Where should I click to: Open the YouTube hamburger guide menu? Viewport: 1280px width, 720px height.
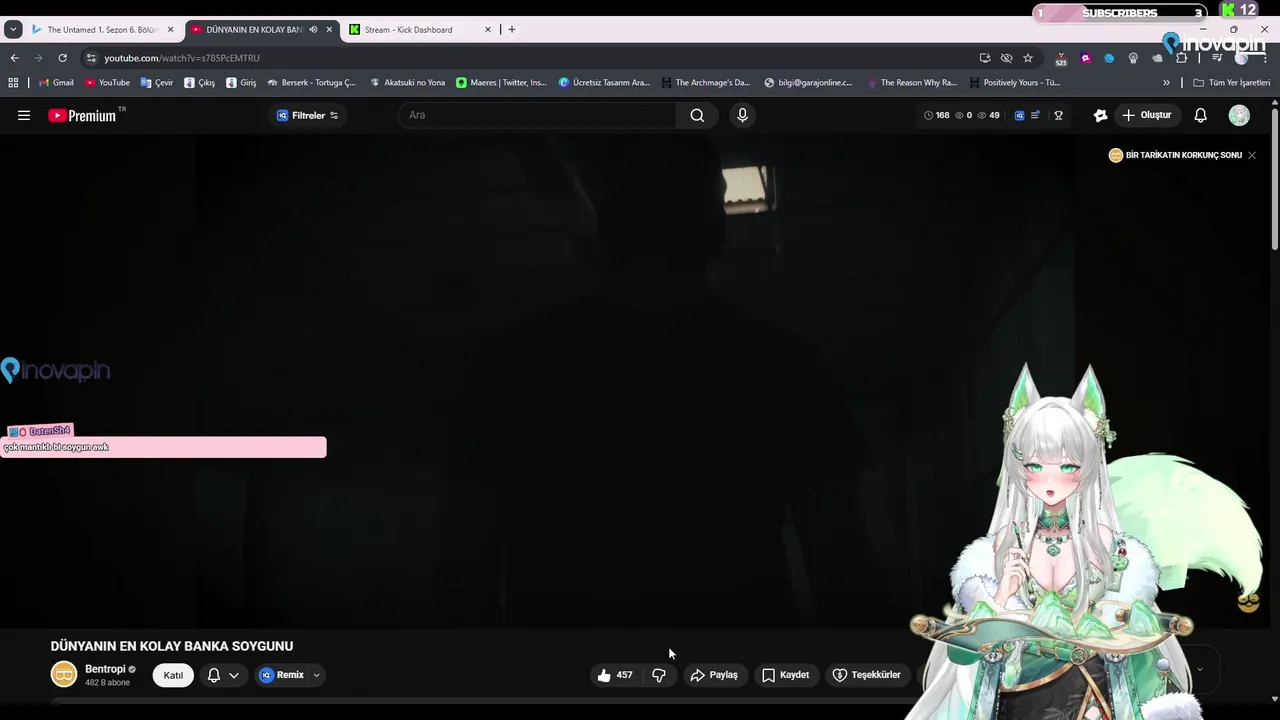click(24, 115)
